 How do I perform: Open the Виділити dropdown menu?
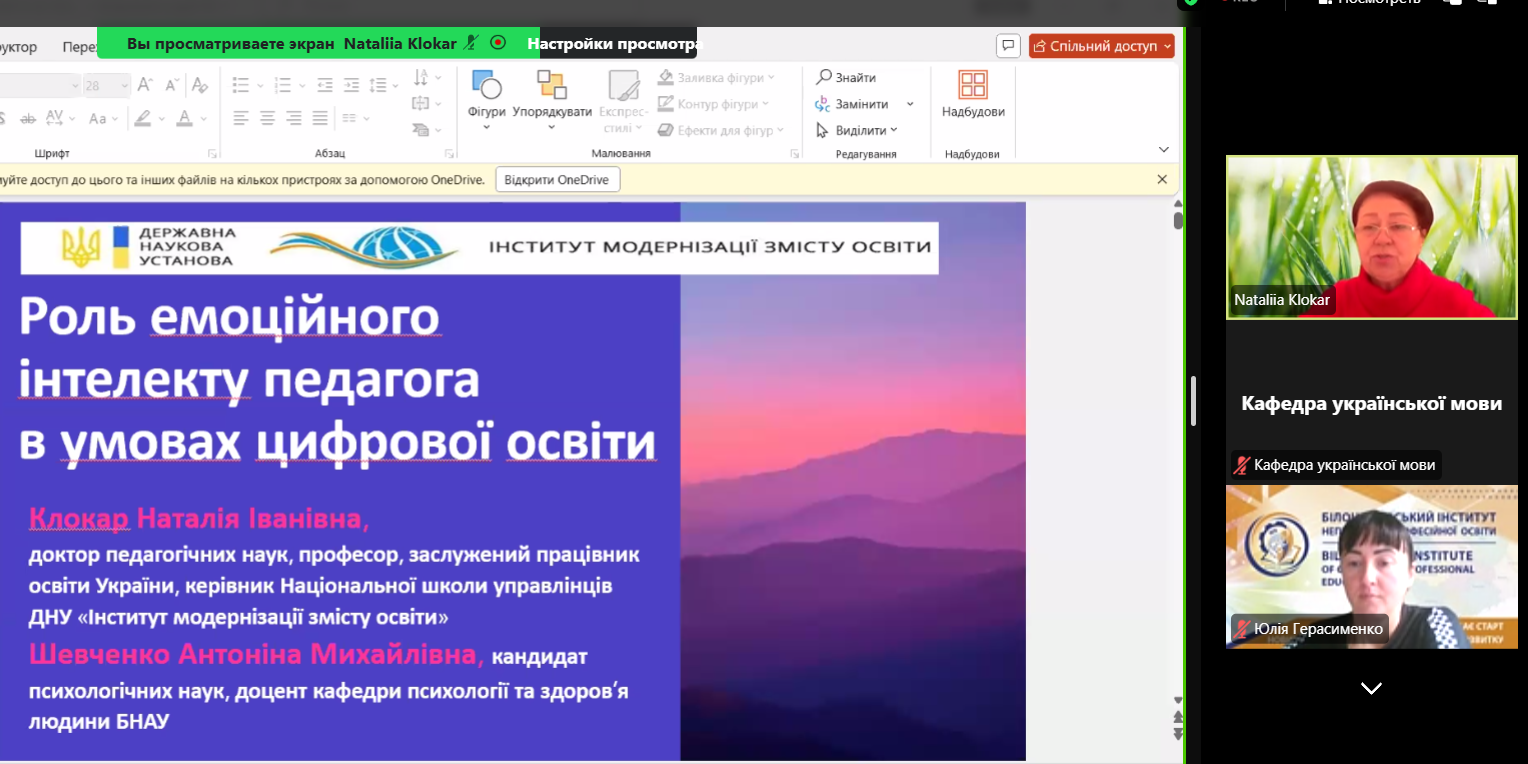[x=857, y=131]
